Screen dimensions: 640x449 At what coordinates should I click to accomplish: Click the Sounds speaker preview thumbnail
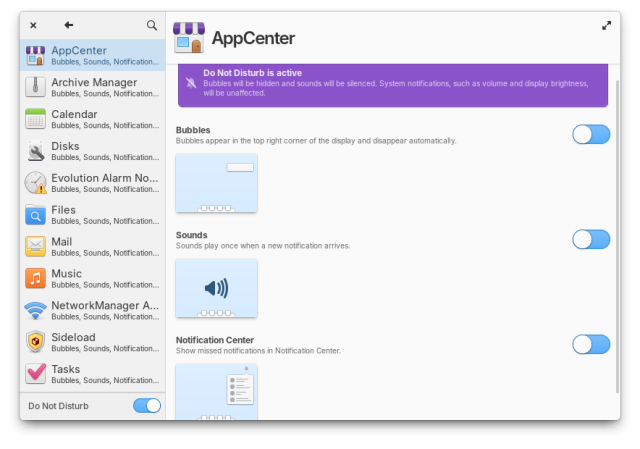click(x=216, y=288)
